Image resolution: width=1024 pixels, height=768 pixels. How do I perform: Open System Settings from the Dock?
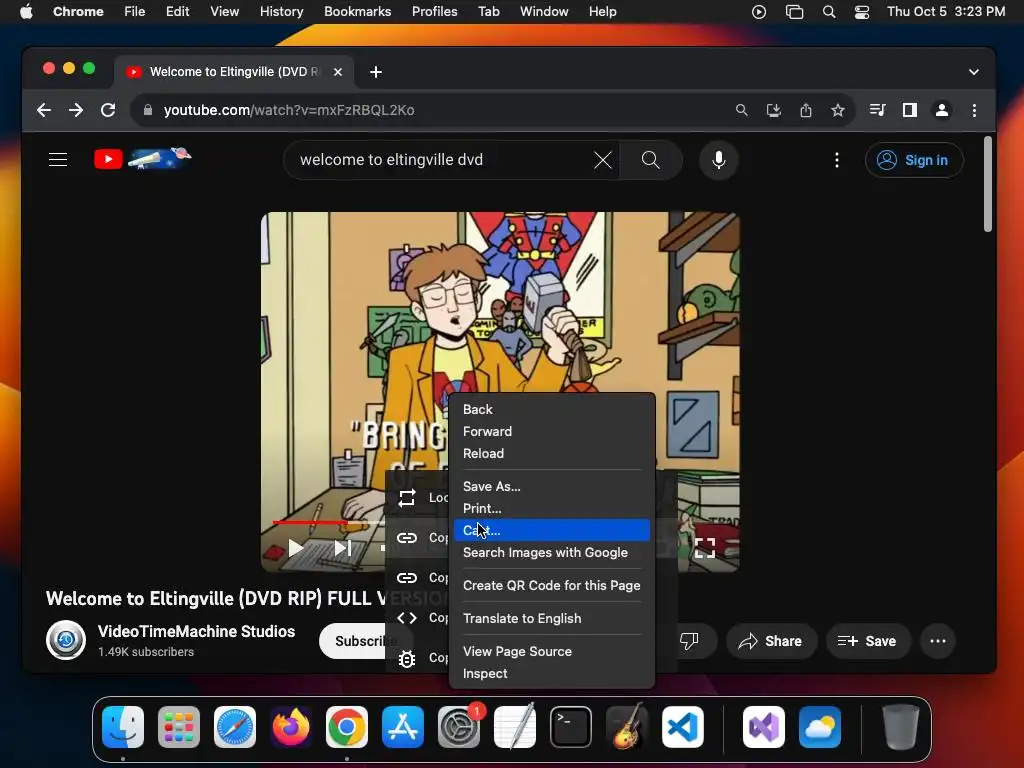click(x=458, y=727)
